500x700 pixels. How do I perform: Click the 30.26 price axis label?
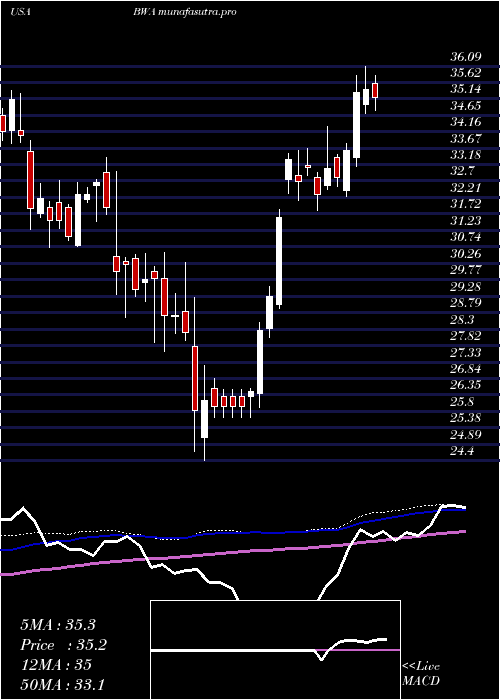(x=465, y=254)
